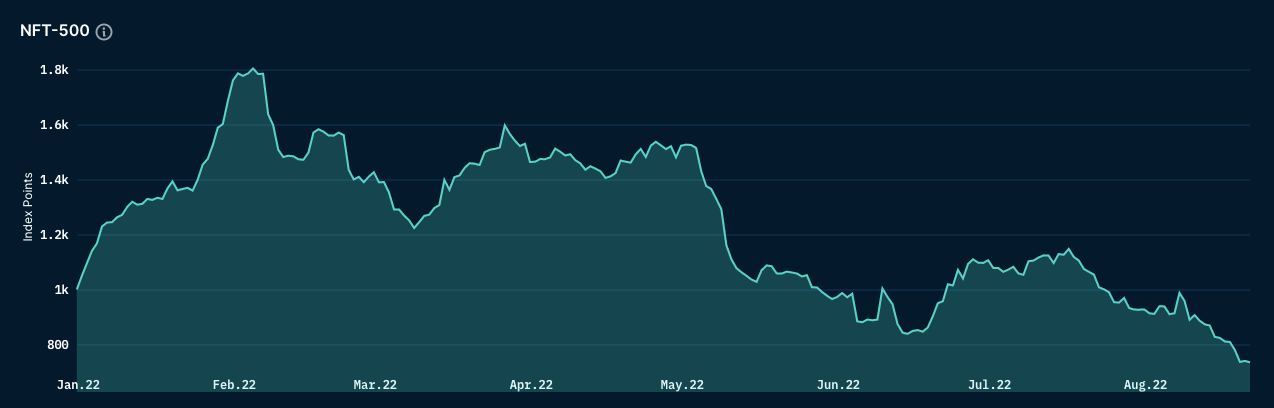Click the Jun.22 x-axis label
Viewport: 1274px width, 408px height.
click(838, 384)
